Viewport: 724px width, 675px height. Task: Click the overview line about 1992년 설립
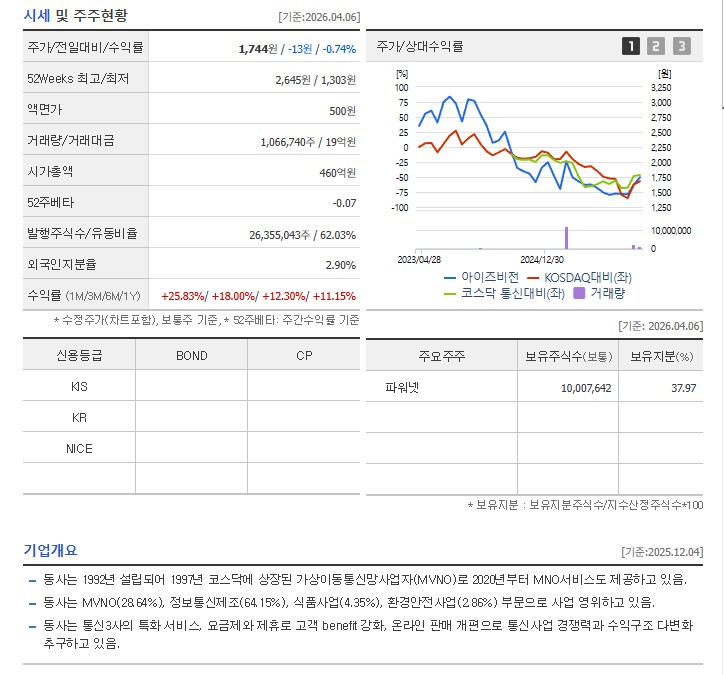coord(364,579)
